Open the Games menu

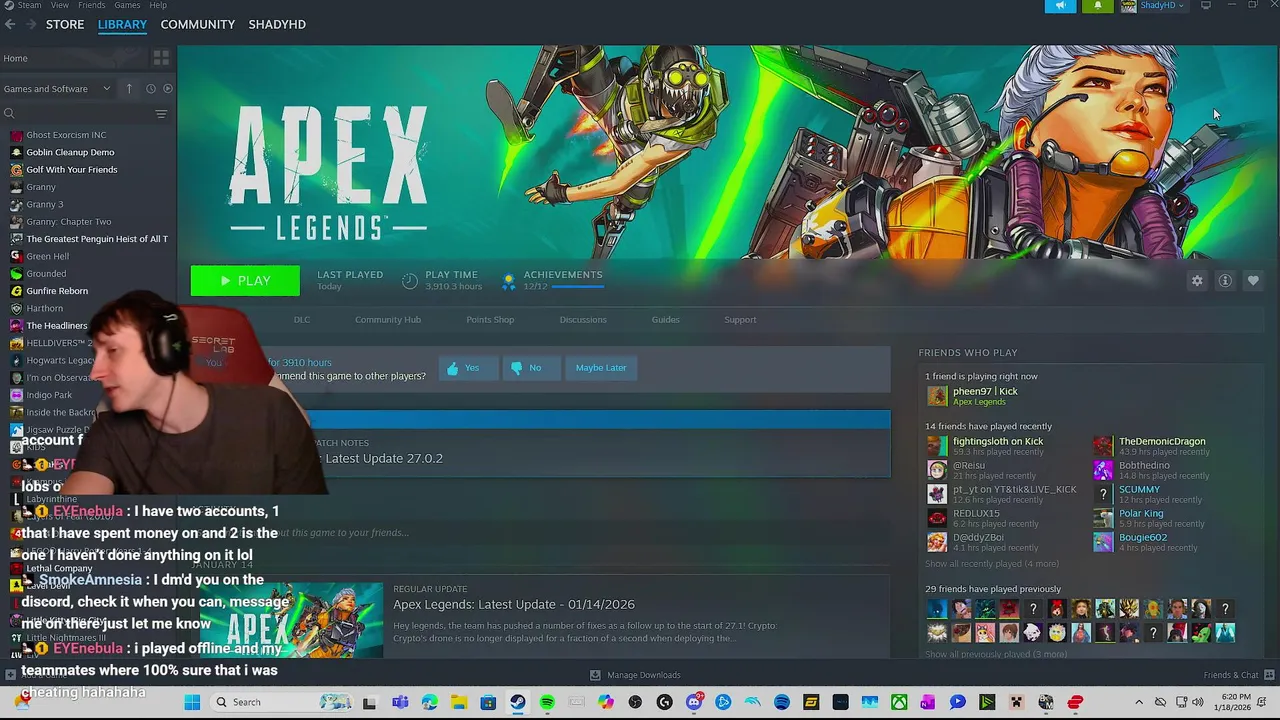(127, 5)
